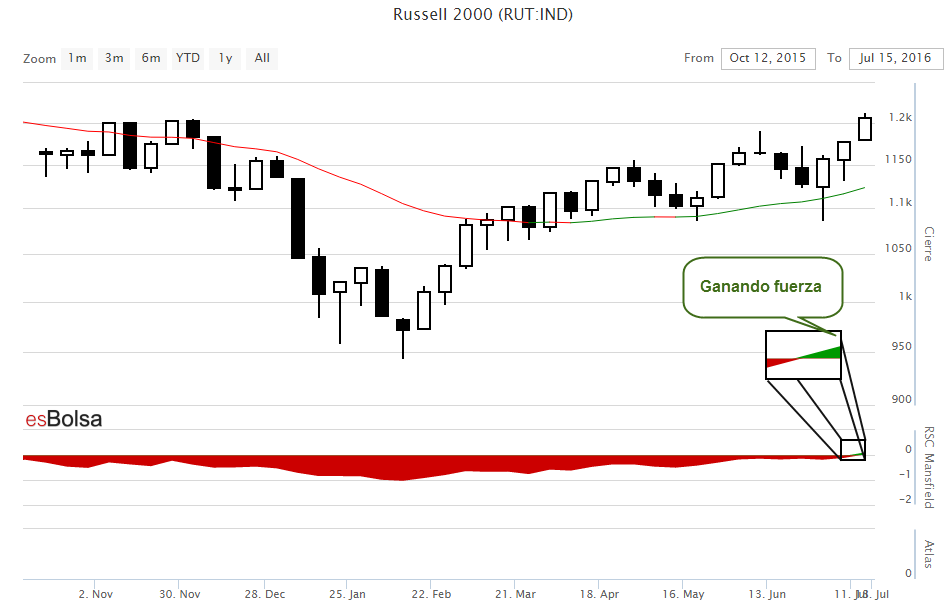Choose the 1y zoom range

(x=226, y=58)
